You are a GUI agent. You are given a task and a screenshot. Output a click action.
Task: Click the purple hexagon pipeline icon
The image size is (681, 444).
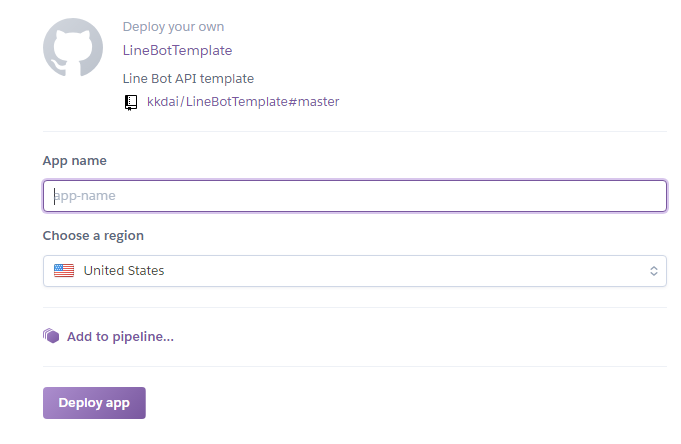(x=51, y=336)
